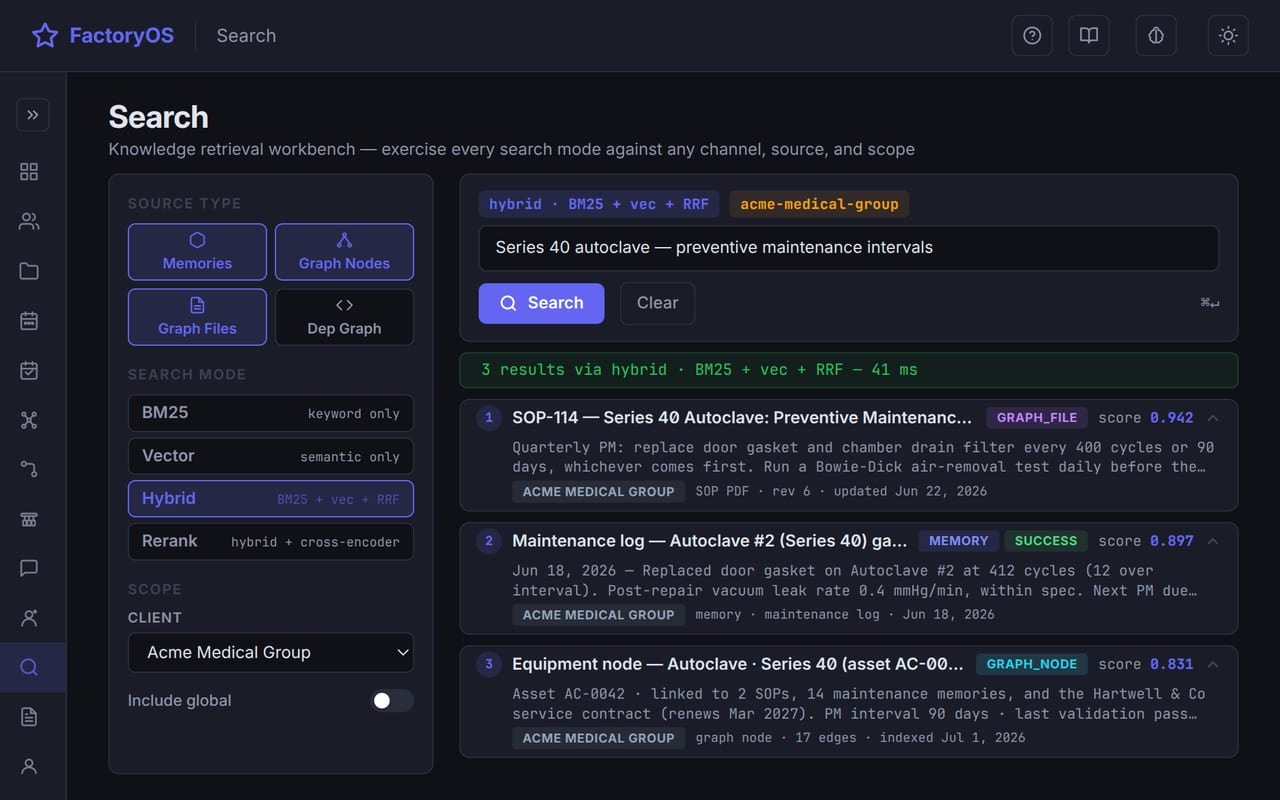The image size is (1280, 800).
Task: Click the FactoryOS star logo
Action: pos(45,36)
